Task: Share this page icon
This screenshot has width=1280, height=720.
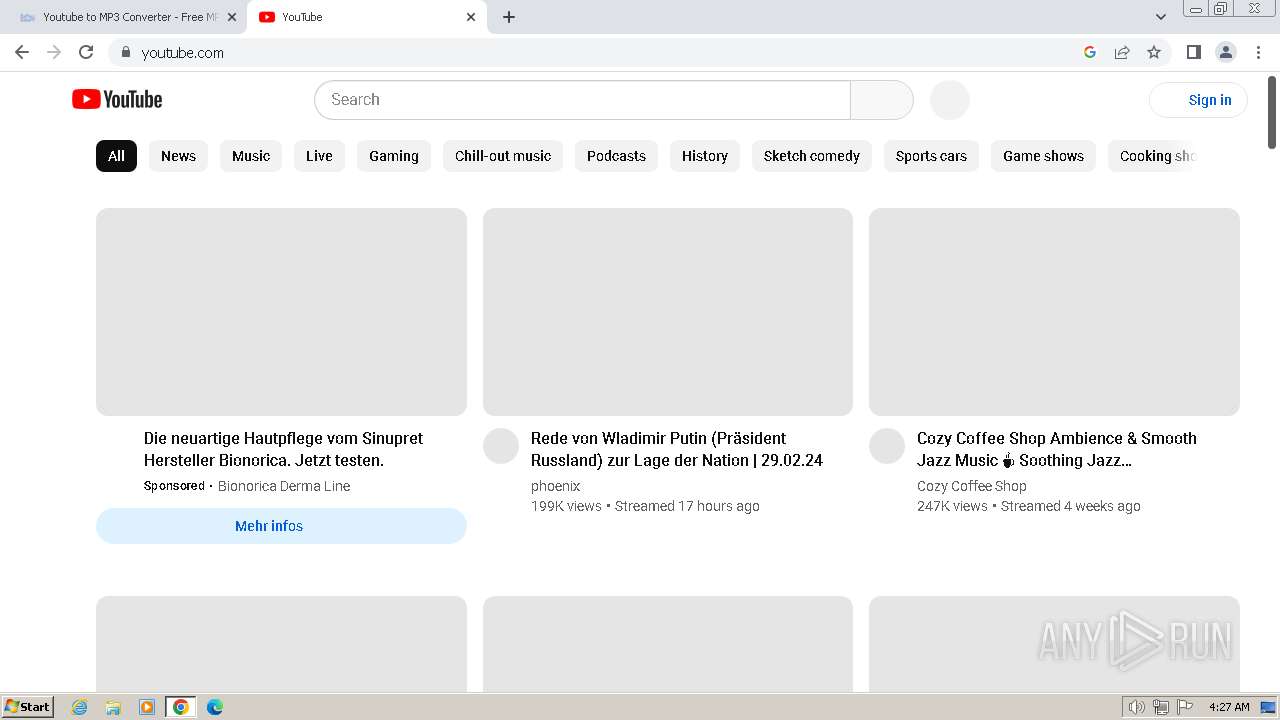Action: click(1122, 52)
